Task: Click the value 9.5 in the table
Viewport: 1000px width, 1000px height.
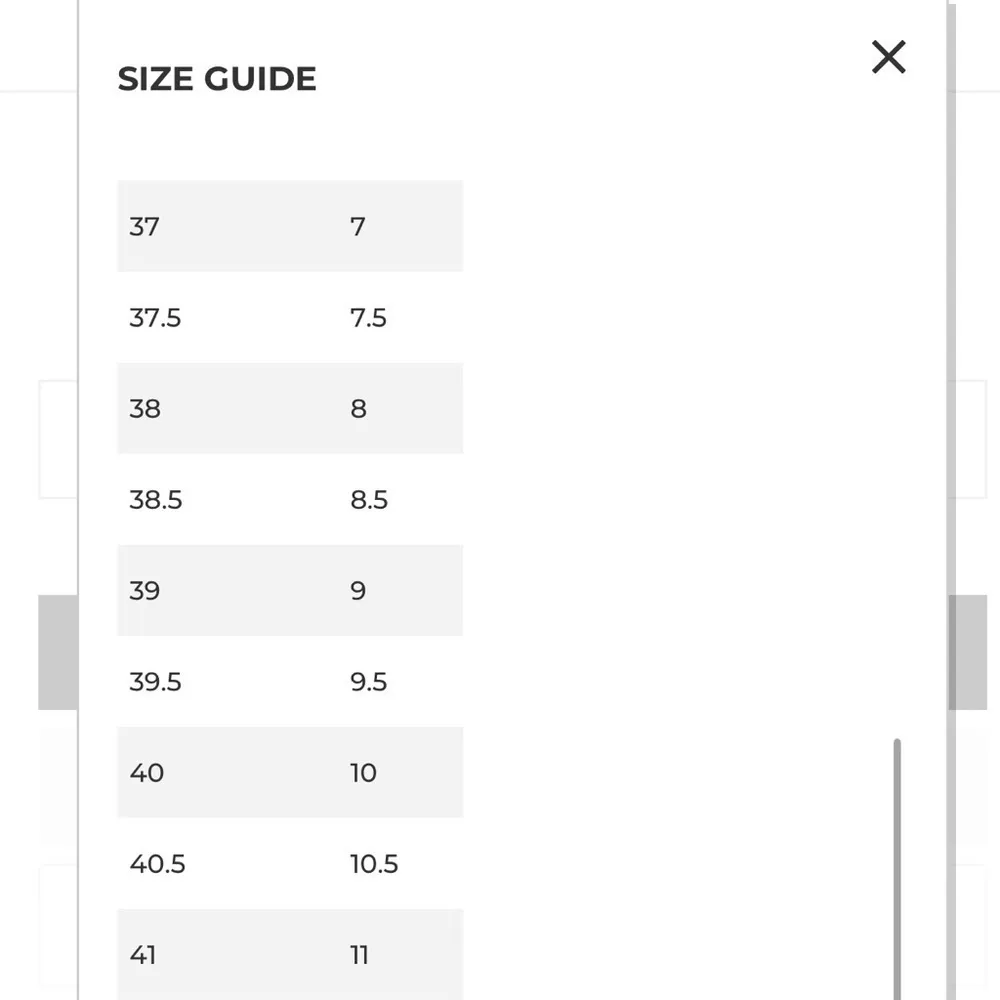Action: [369, 682]
